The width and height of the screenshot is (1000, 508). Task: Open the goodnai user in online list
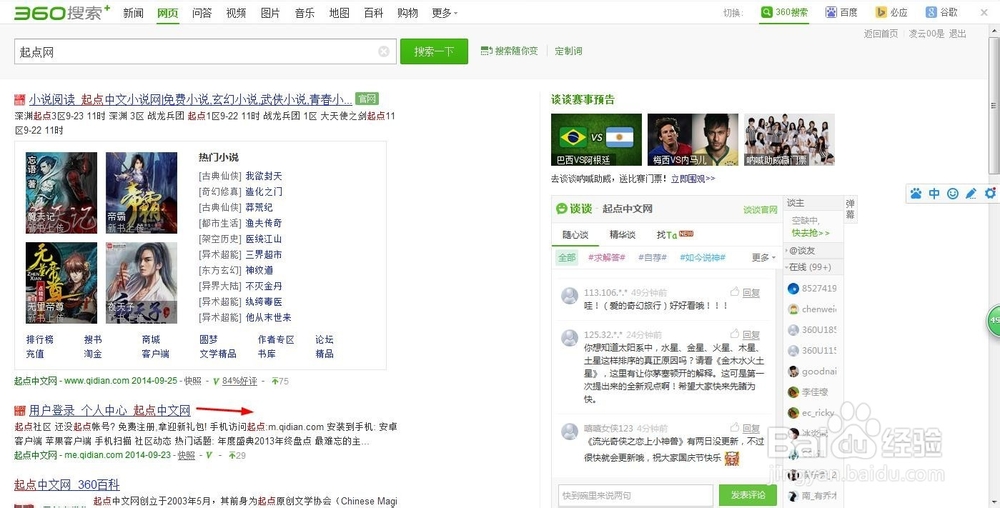pos(812,371)
